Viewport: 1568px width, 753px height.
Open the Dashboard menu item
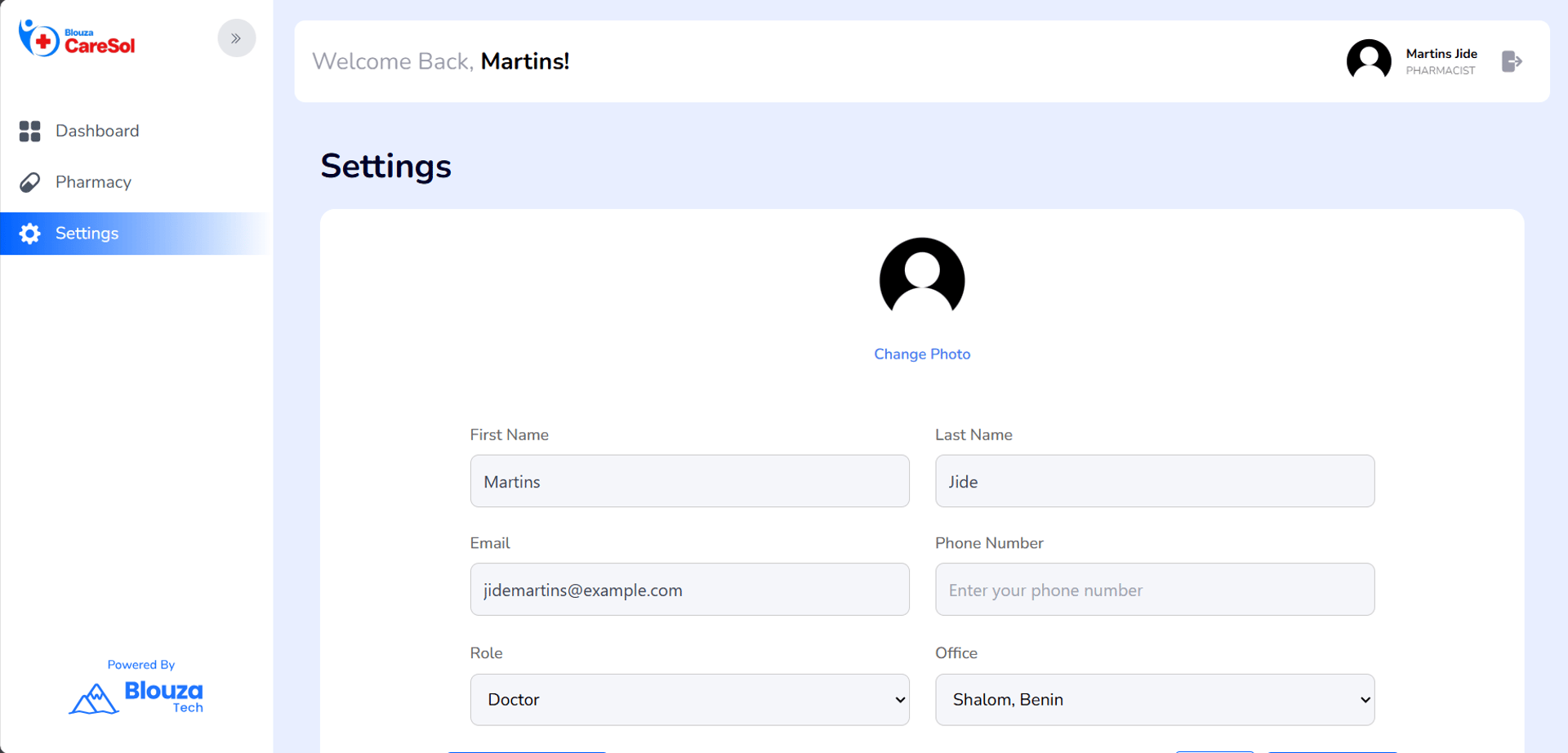[97, 131]
